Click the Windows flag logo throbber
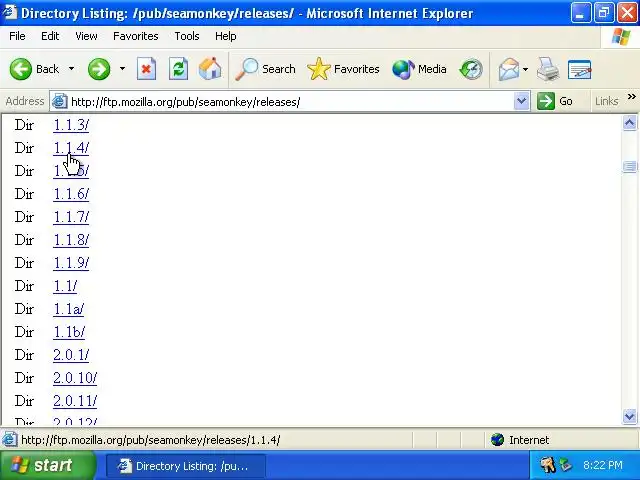 point(621,37)
